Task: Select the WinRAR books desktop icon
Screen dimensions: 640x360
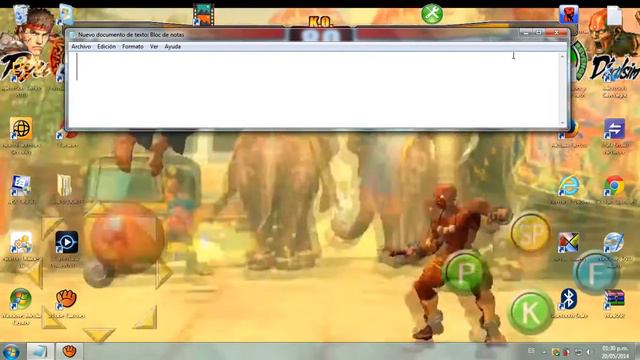Action: (614, 300)
